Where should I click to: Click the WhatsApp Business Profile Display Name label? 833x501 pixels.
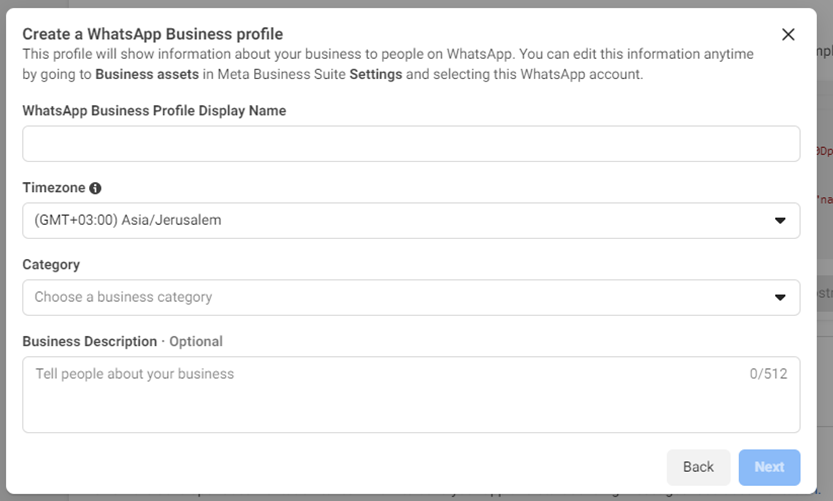point(154,111)
